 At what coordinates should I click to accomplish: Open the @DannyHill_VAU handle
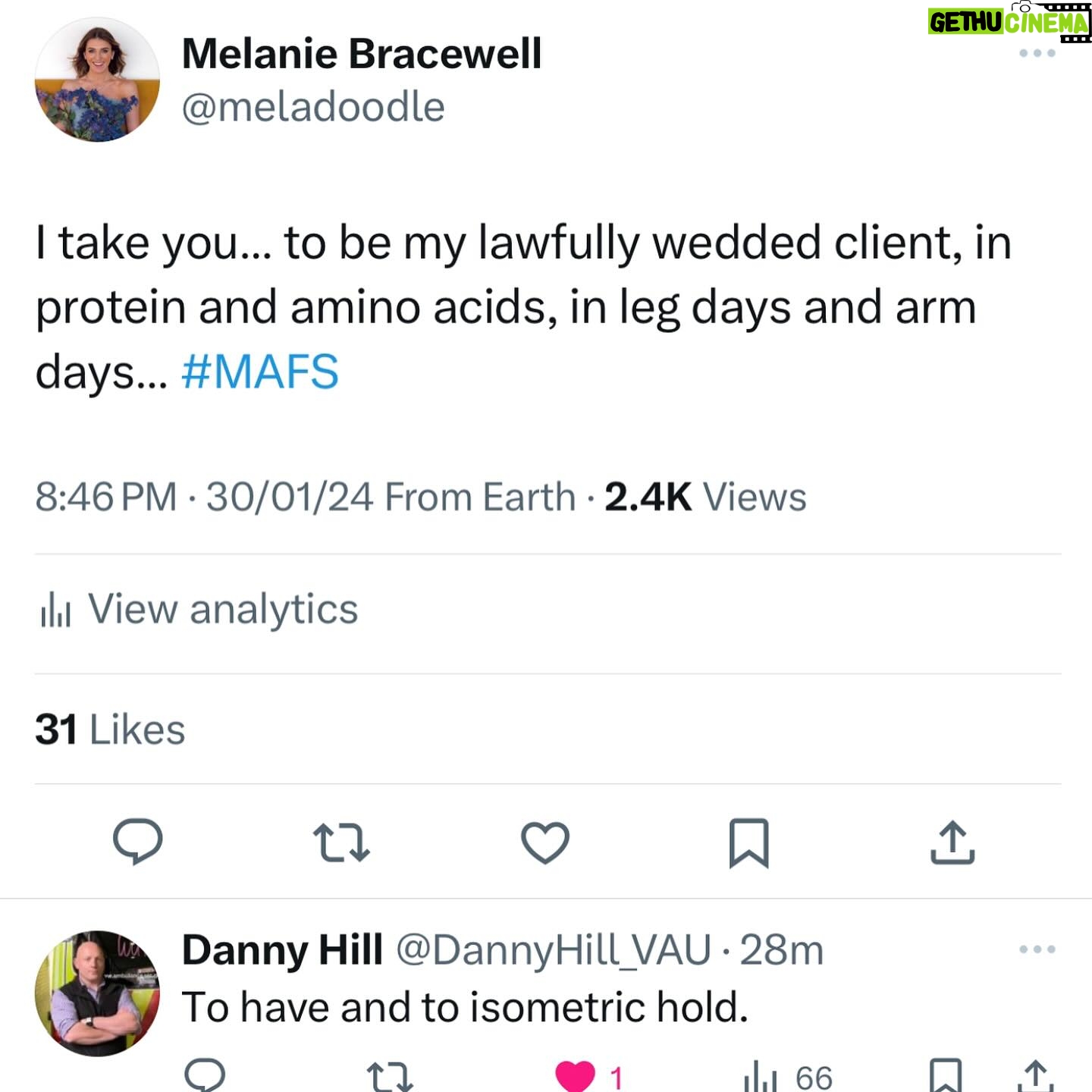click(554, 950)
